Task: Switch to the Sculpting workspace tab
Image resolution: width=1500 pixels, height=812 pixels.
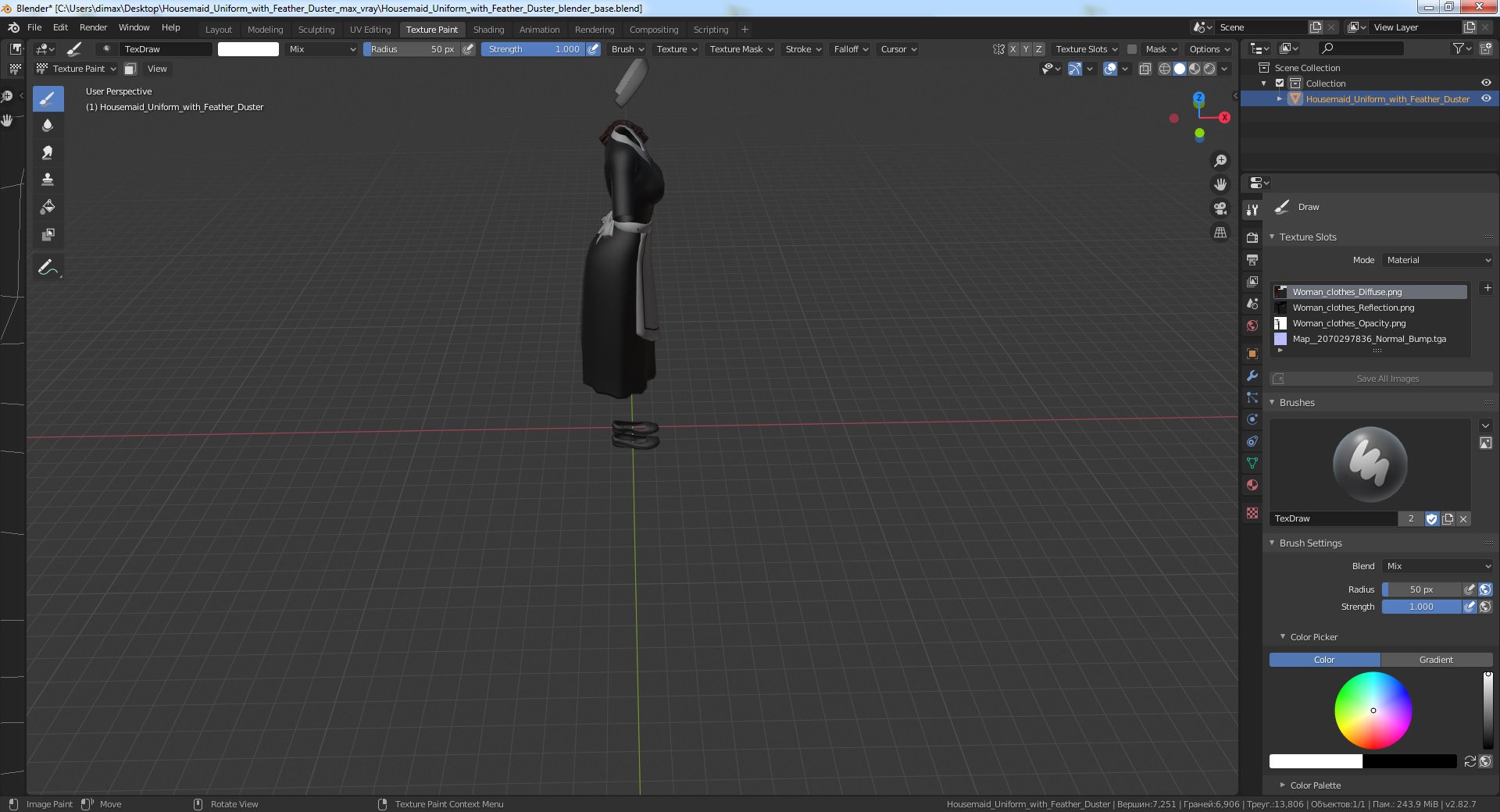Action: click(x=316, y=30)
